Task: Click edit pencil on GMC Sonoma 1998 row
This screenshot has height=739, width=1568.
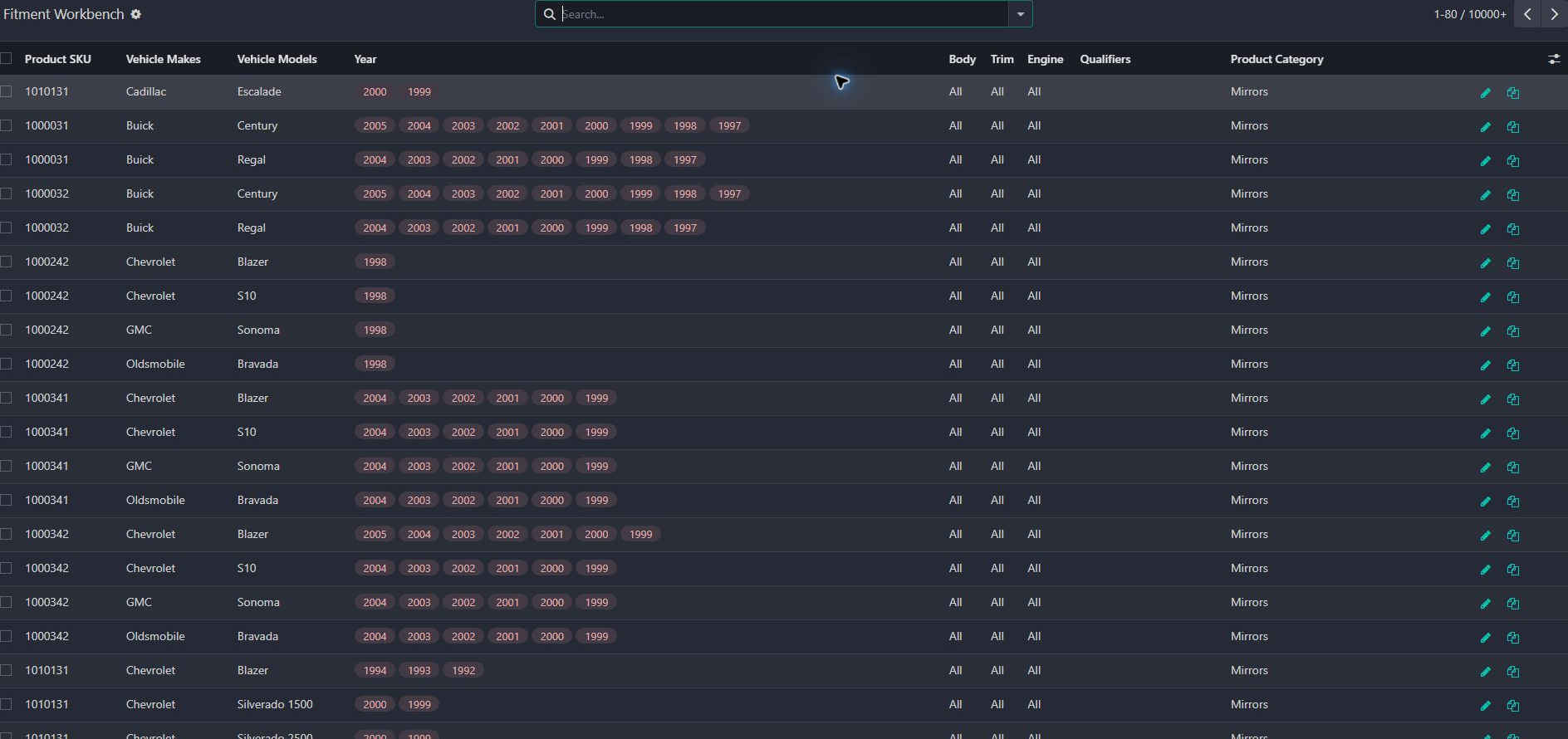Action: click(x=1486, y=331)
